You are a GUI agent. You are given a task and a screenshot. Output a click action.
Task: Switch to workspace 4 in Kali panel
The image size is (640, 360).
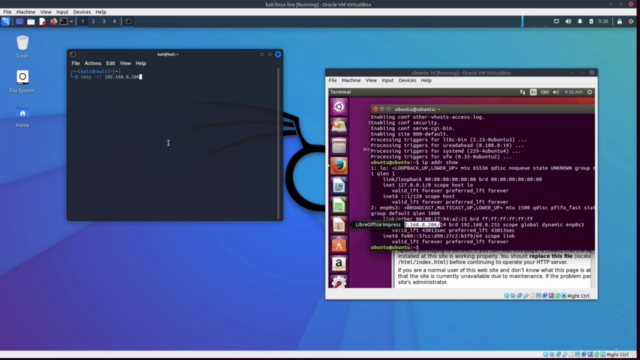pos(114,21)
